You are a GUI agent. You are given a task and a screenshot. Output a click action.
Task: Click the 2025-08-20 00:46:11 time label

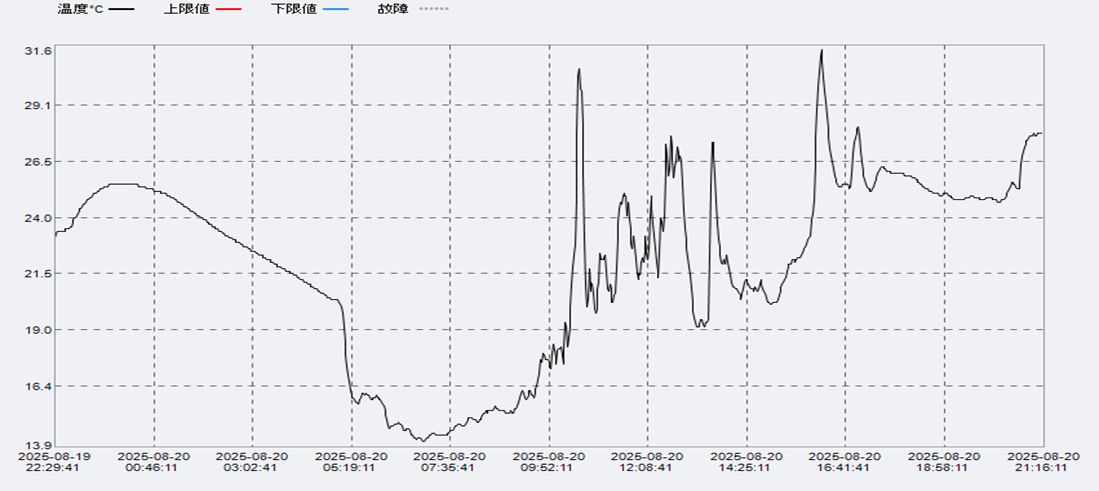(x=154, y=462)
